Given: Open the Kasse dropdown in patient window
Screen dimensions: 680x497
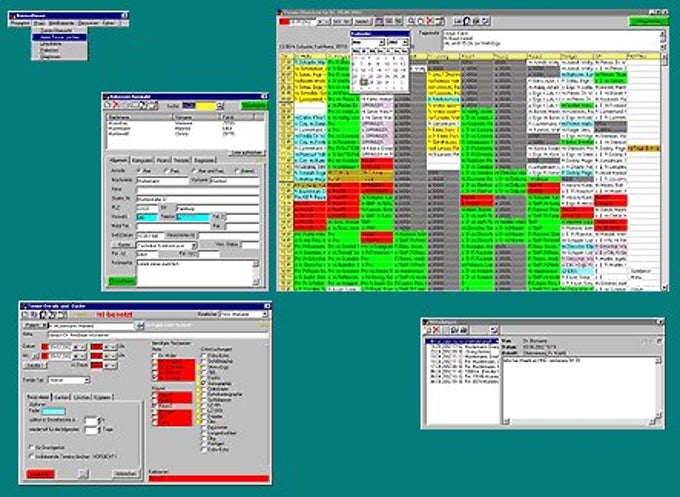Looking at the screenshot, I should (194, 245).
